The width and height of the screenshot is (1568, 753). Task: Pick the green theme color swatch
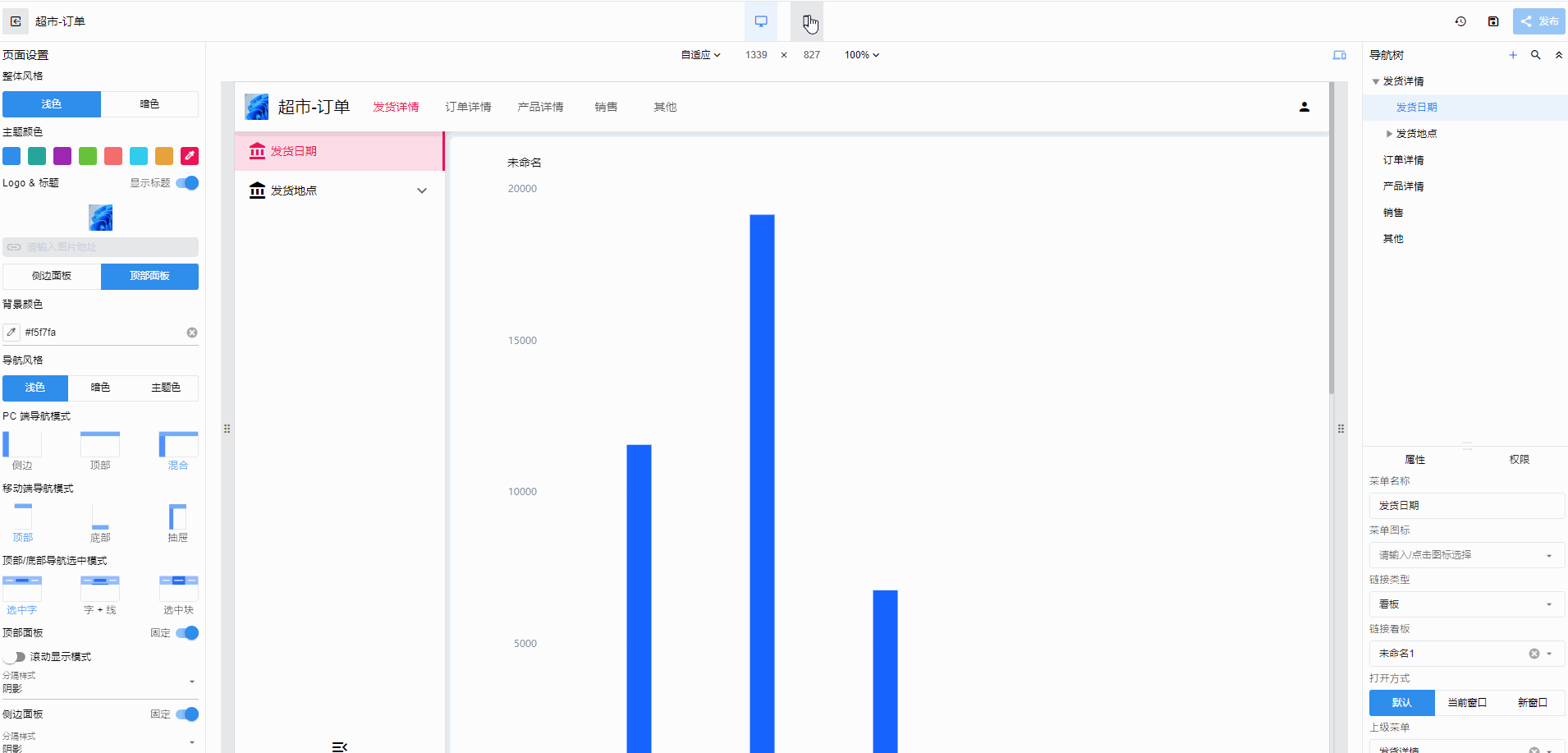88,156
